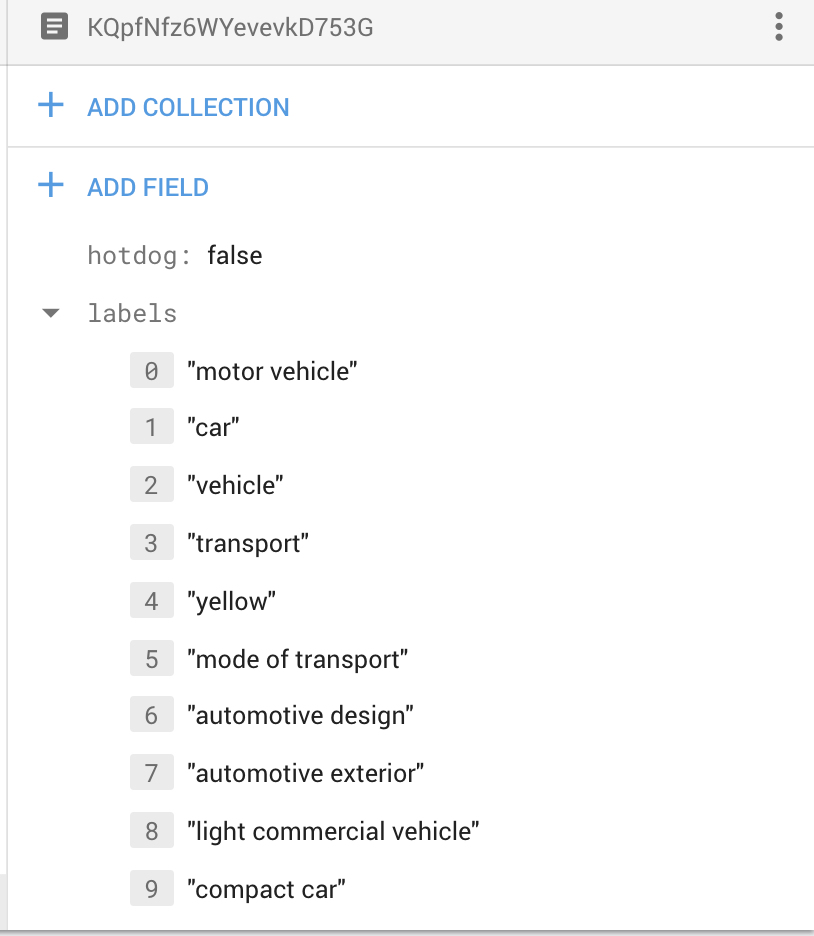814x936 pixels.
Task: Click the ADD FIELD link
Action: tap(148, 187)
